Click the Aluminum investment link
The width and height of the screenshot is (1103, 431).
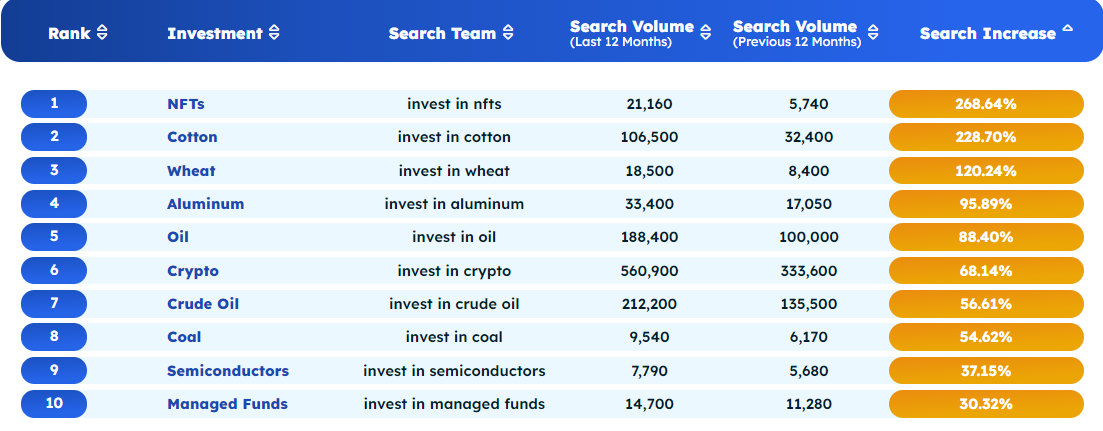tap(205, 204)
